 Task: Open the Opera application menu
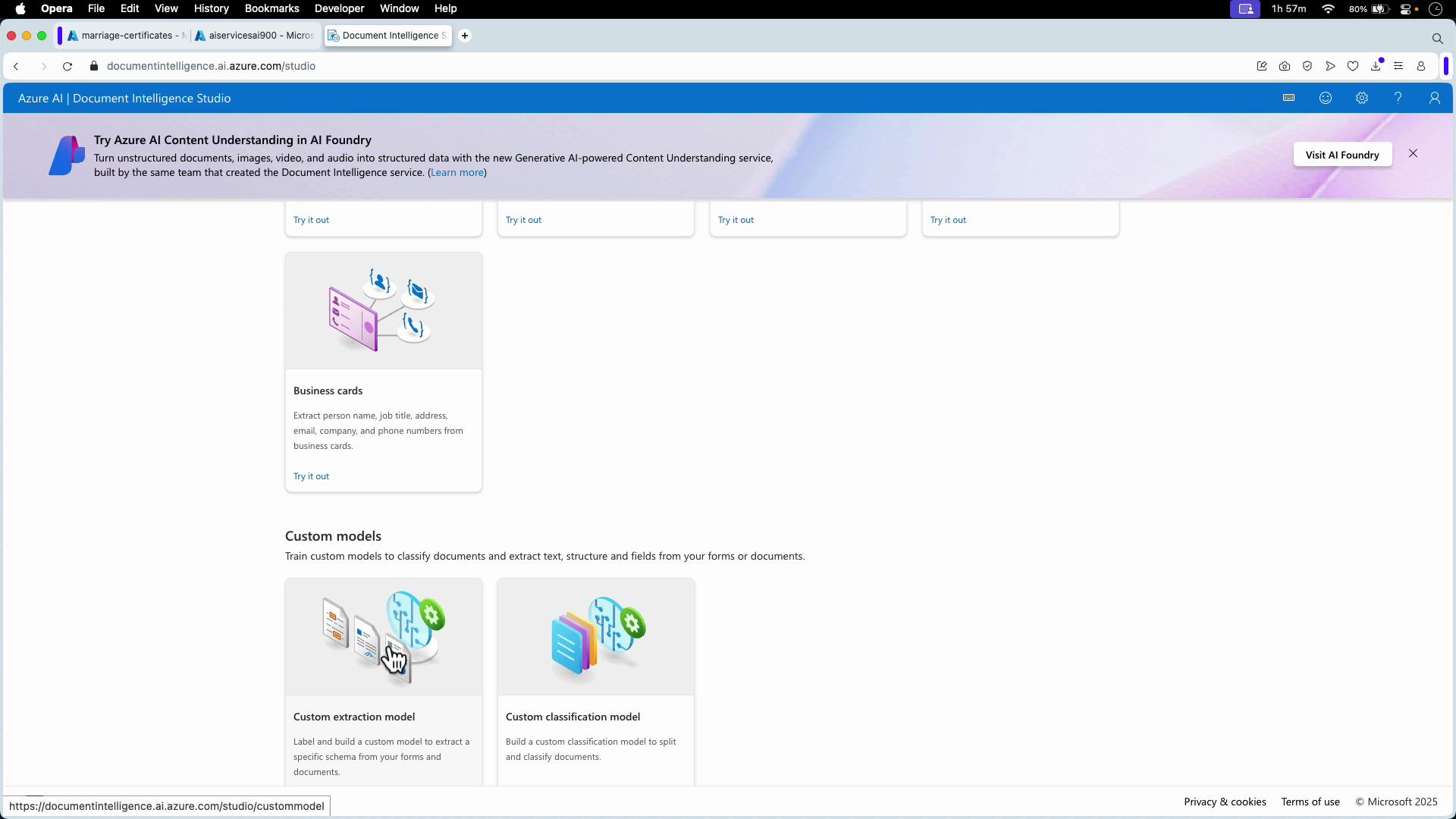click(x=57, y=9)
